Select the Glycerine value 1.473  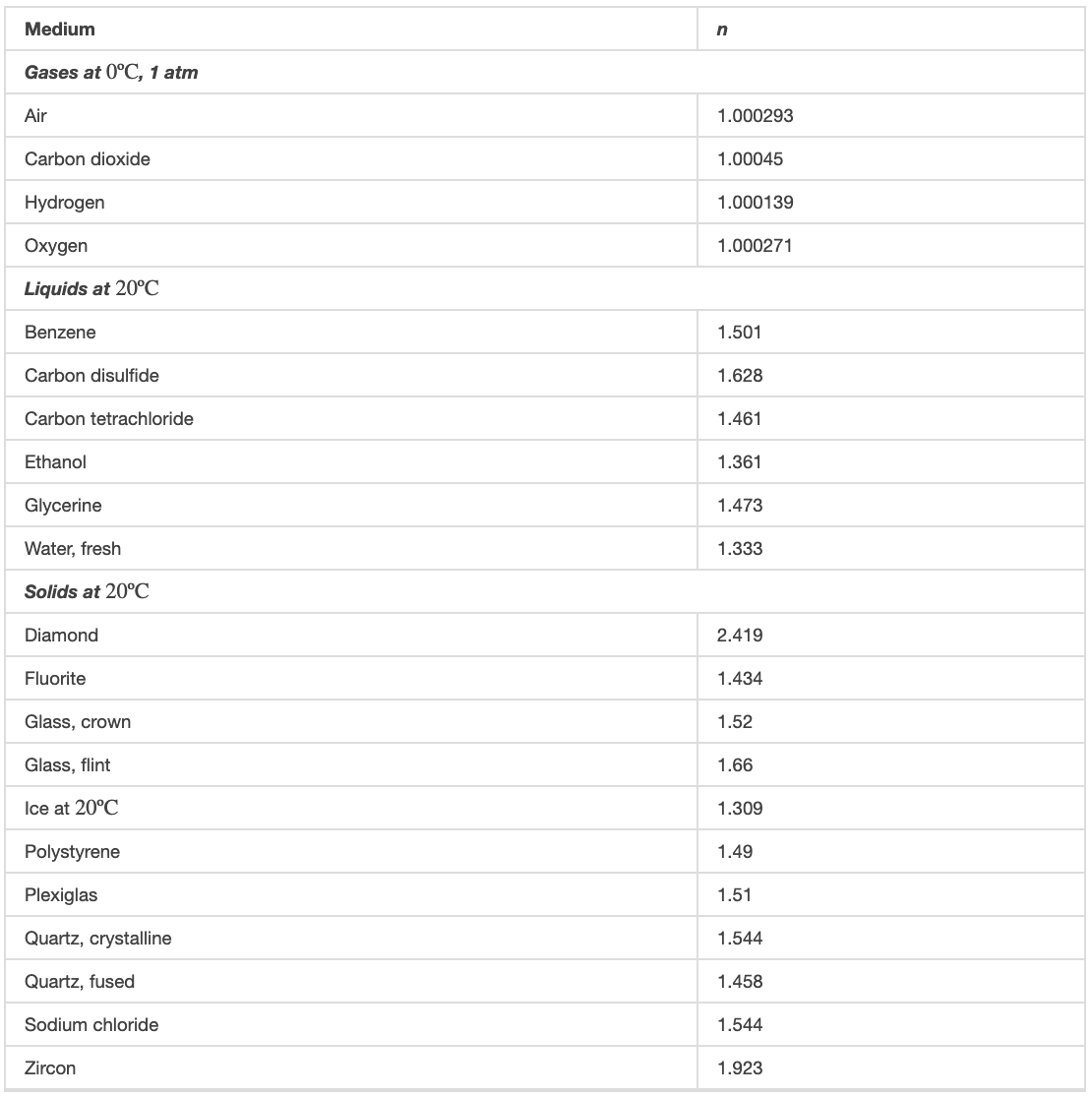pos(741,506)
